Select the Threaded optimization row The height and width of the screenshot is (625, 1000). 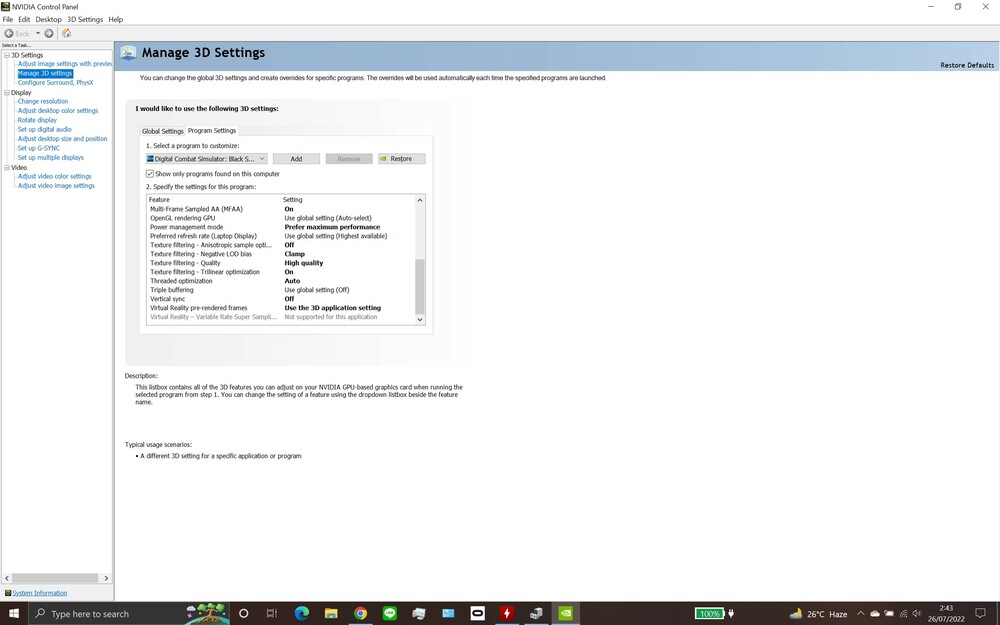(x=281, y=281)
